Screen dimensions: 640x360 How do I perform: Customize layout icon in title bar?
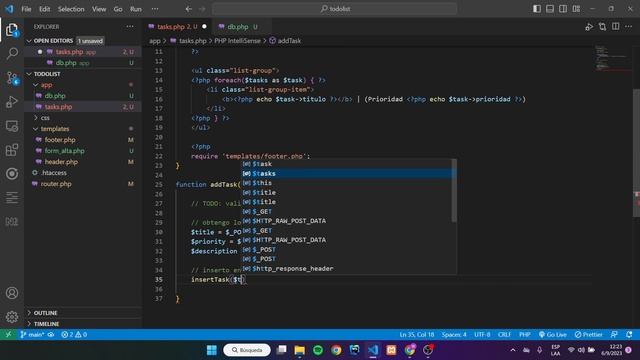tap(576, 9)
